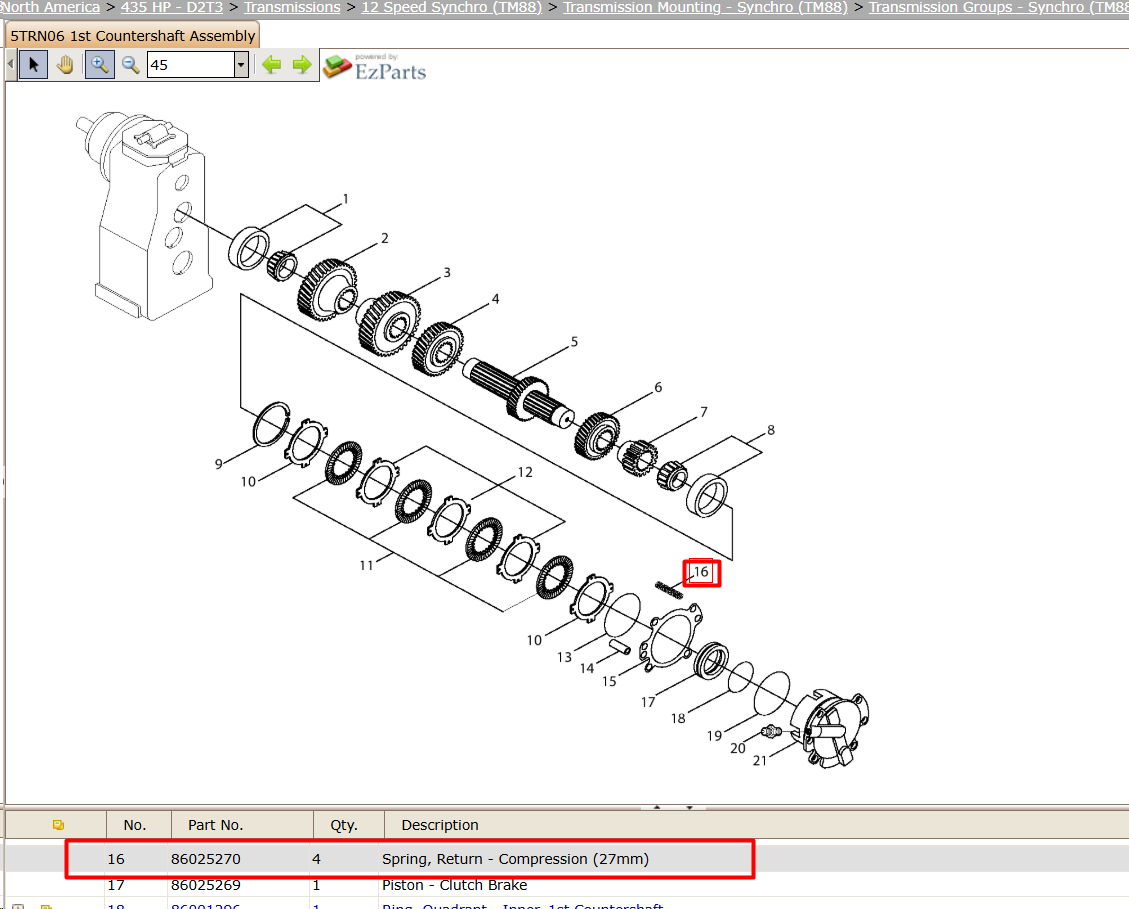Select callout 20 by the fitting

pos(737,748)
